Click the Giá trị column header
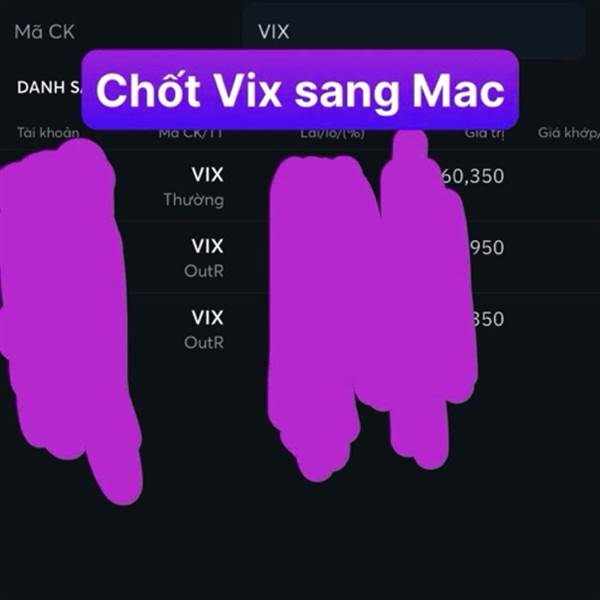 click(x=484, y=133)
